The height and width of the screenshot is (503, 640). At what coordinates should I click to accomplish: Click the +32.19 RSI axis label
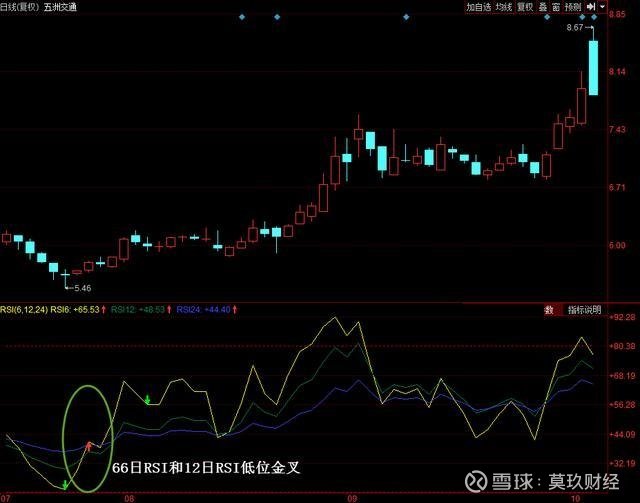622,463
